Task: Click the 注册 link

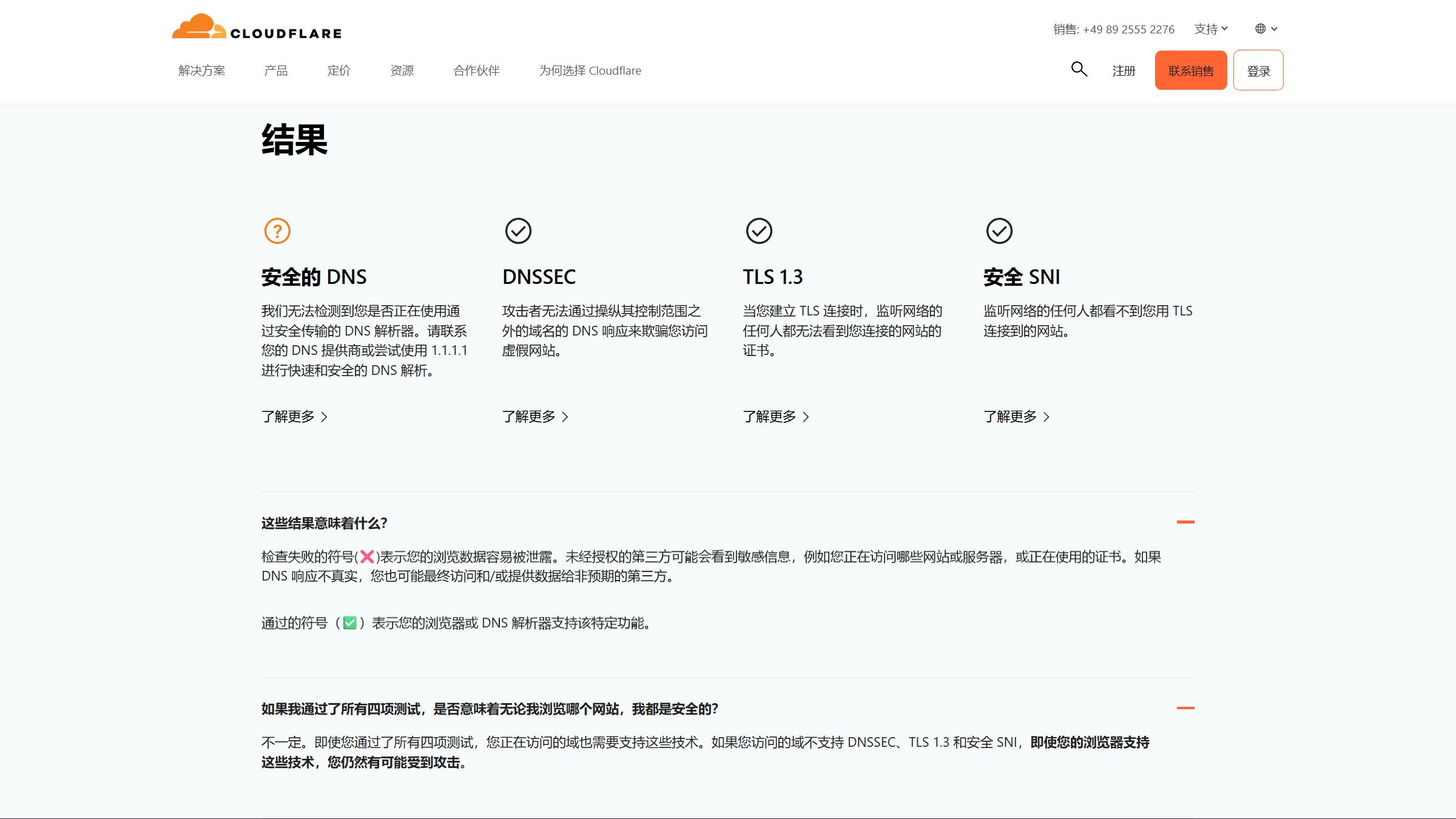Action: pos(1124,71)
